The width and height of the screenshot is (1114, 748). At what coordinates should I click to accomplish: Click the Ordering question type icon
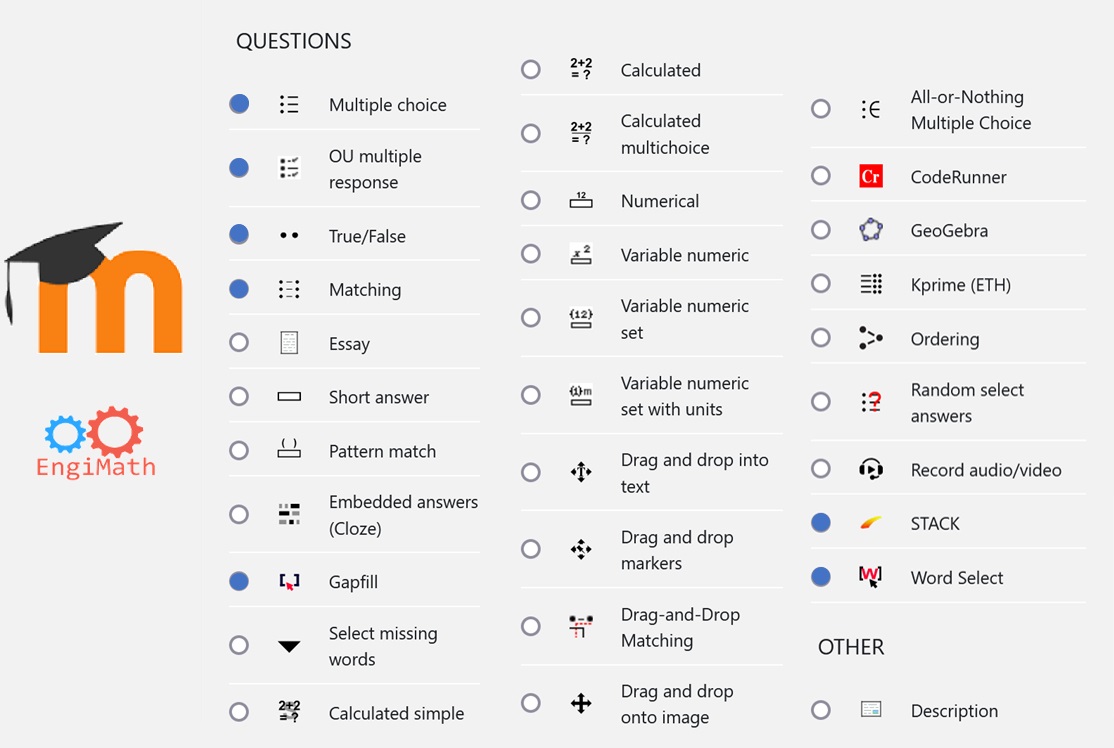click(x=871, y=339)
